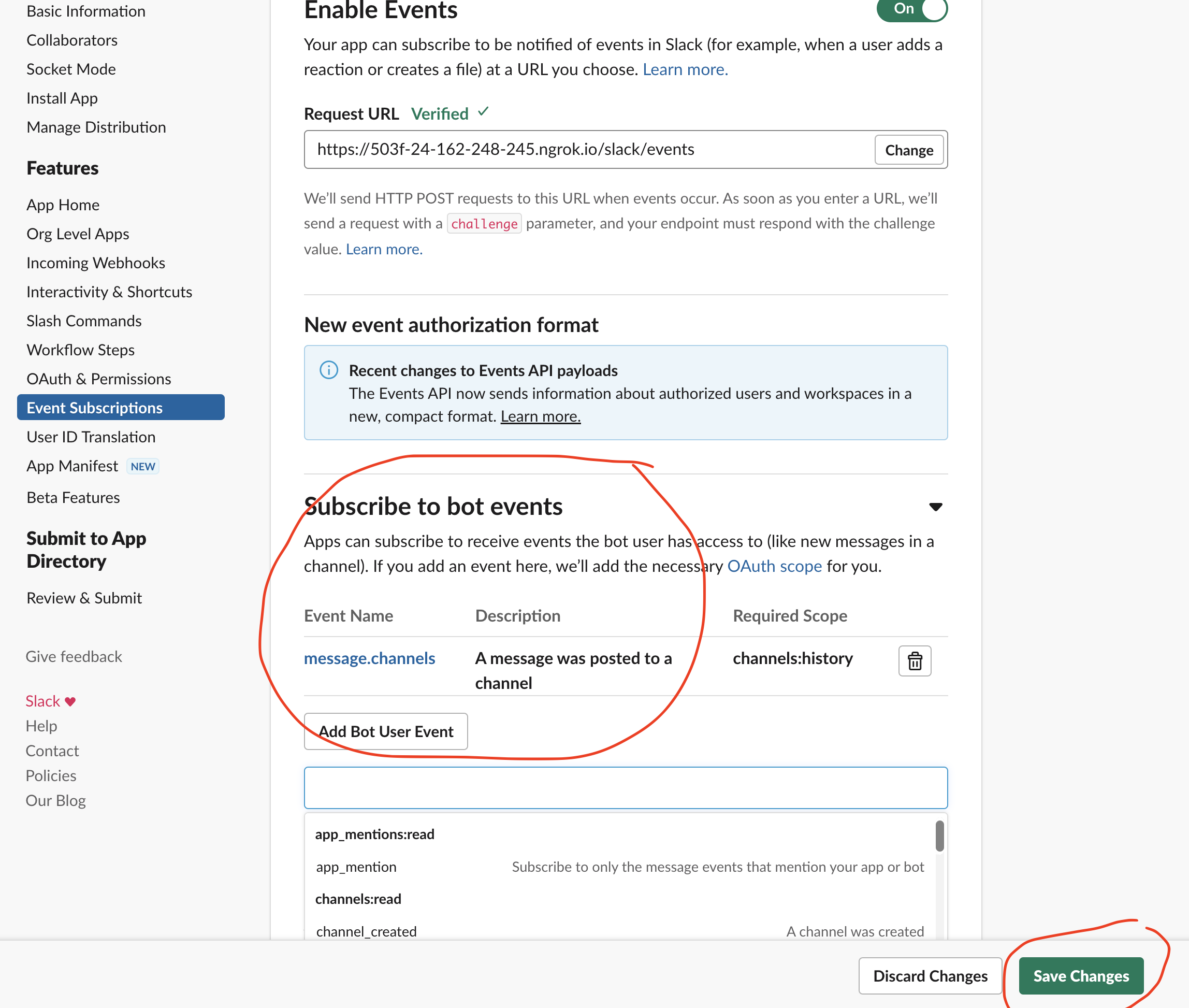The height and width of the screenshot is (1008, 1189).
Task: Select Event Subscriptions in sidebar
Action: tap(121, 408)
